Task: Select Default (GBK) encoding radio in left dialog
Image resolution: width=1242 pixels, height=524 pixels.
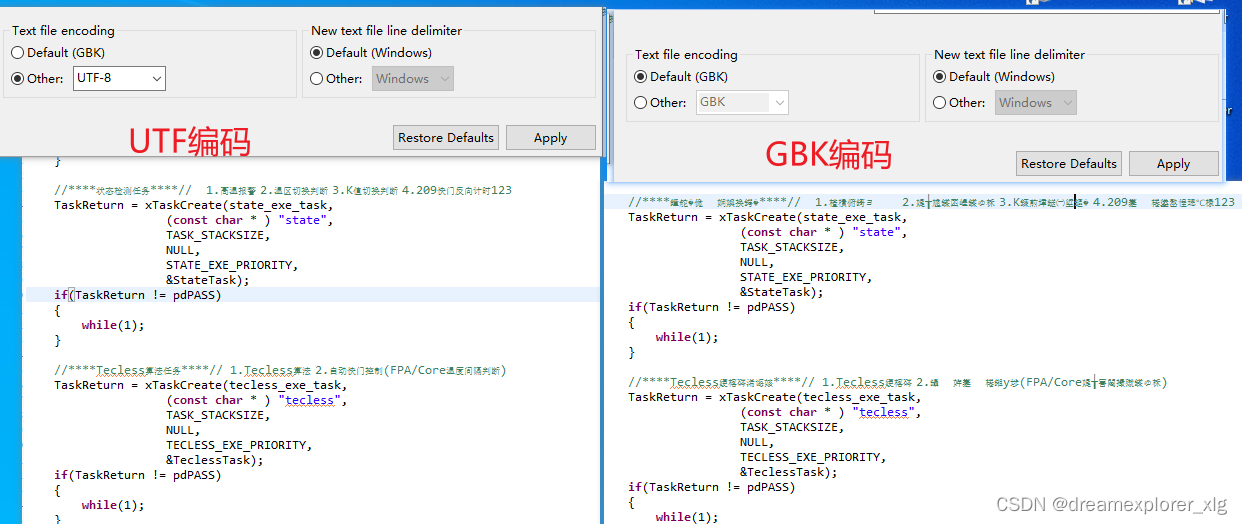Action: coord(18,53)
